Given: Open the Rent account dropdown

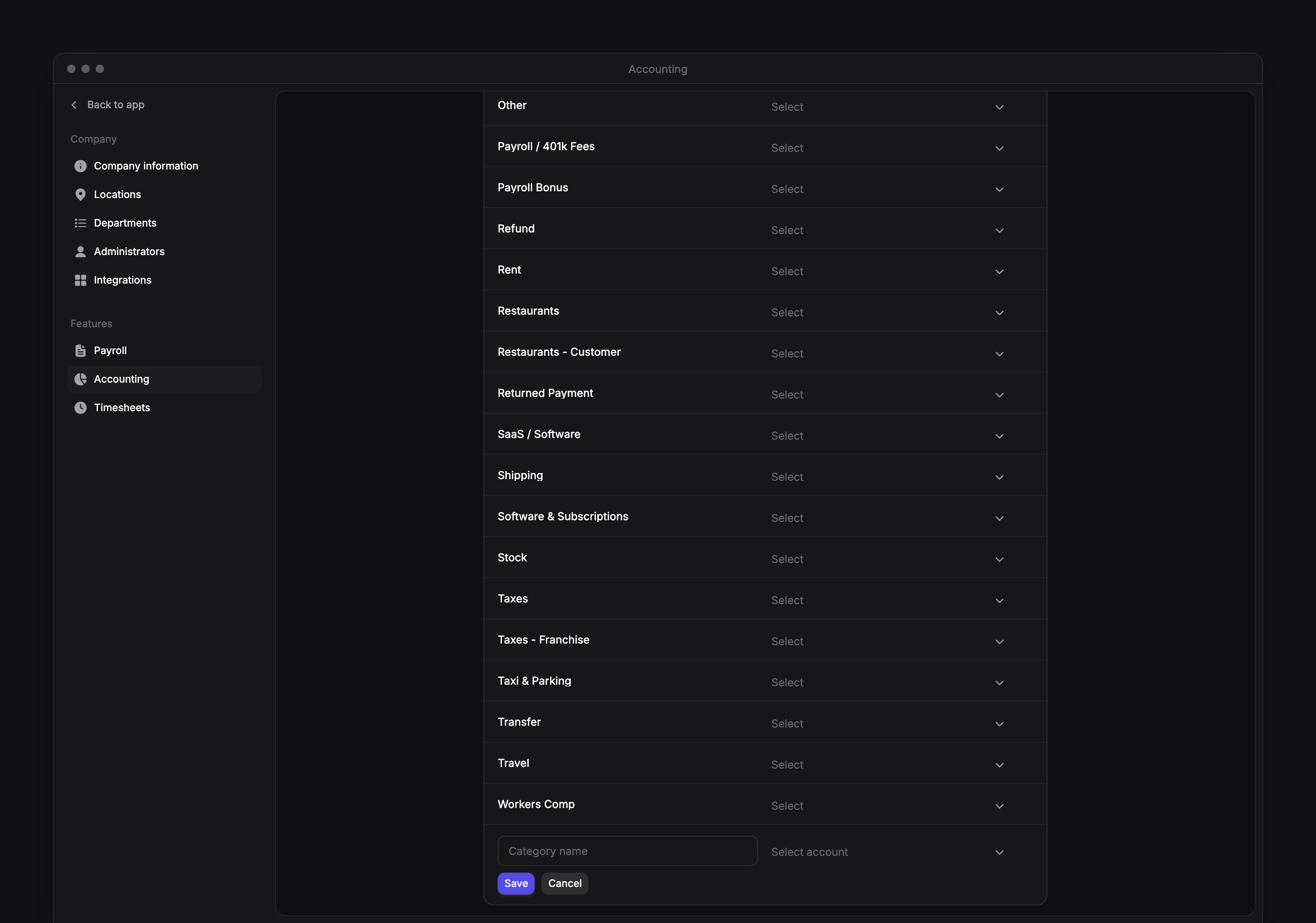Looking at the screenshot, I should click(x=887, y=271).
